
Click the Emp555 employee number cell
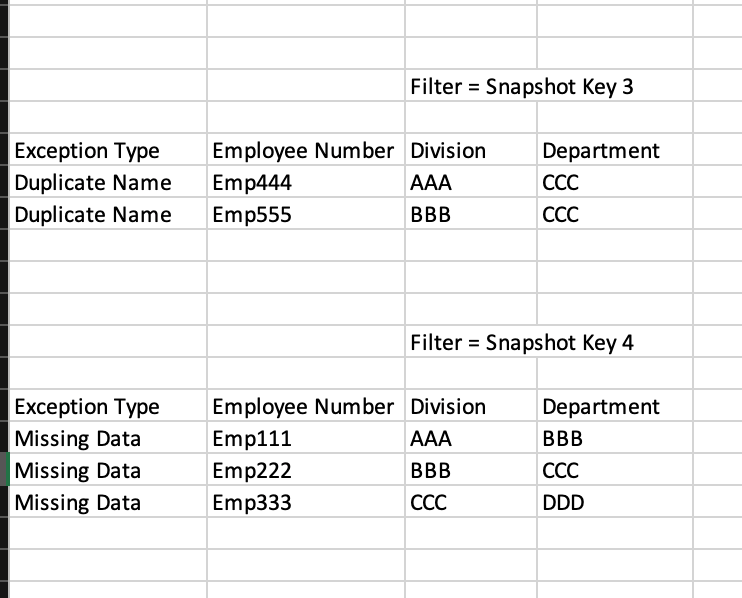[306, 214]
